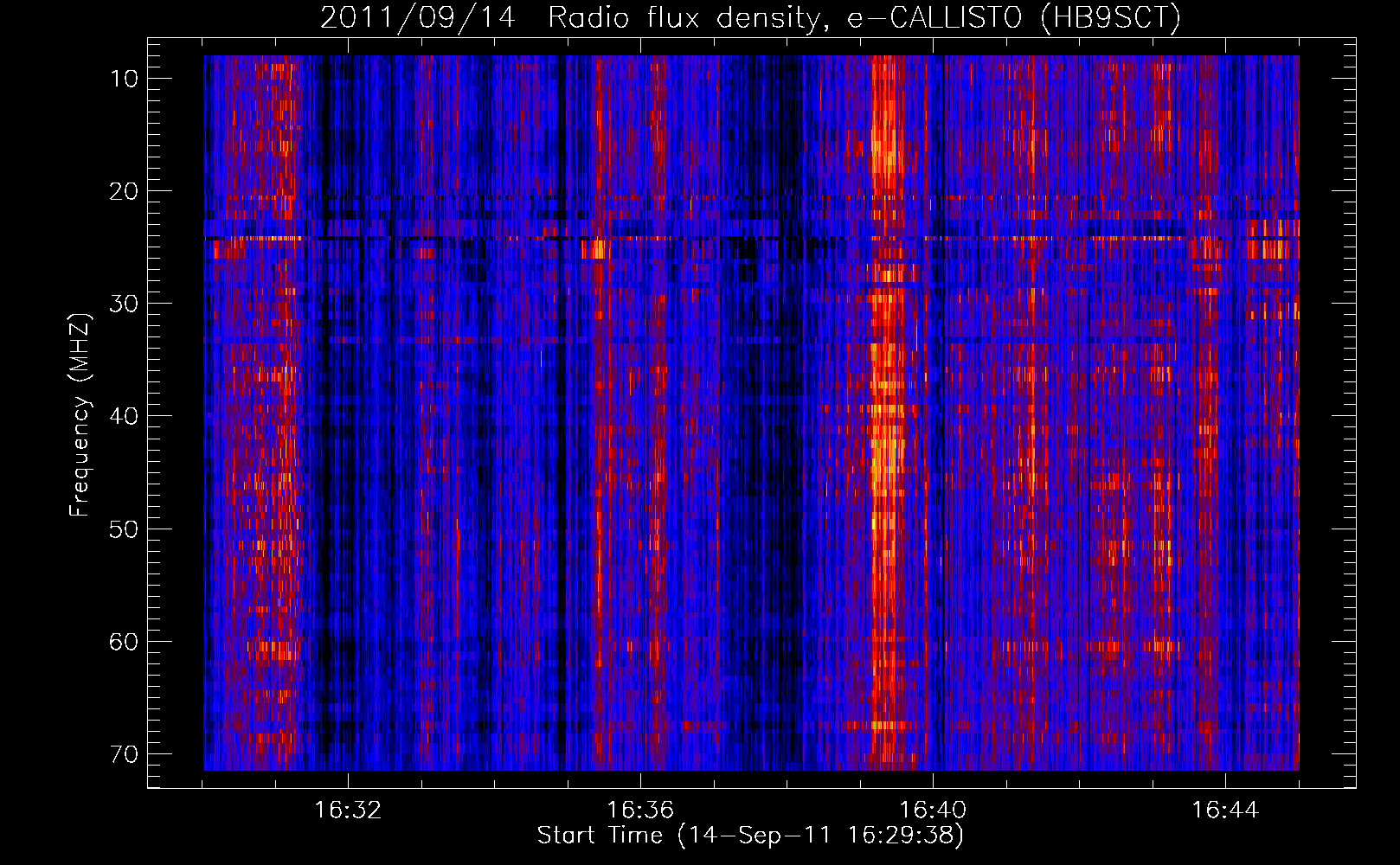Click the 60 frequency tick label
The height and width of the screenshot is (865, 1400).
(x=124, y=641)
